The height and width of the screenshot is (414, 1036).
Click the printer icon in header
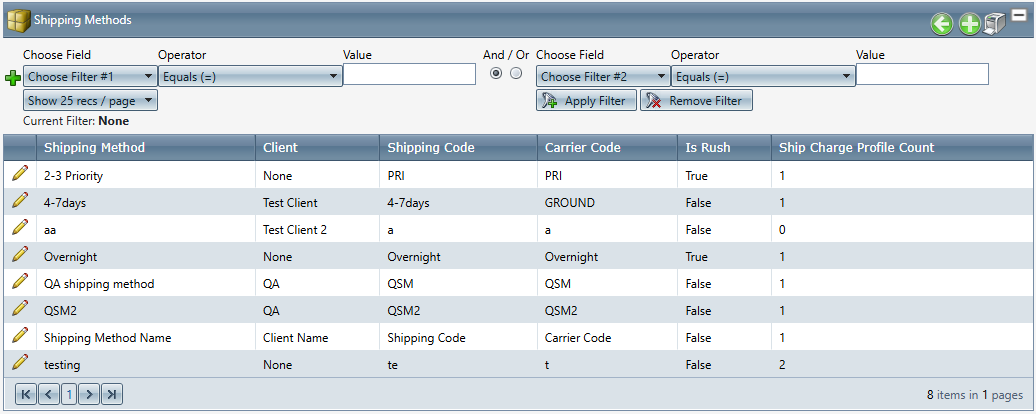(x=995, y=25)
